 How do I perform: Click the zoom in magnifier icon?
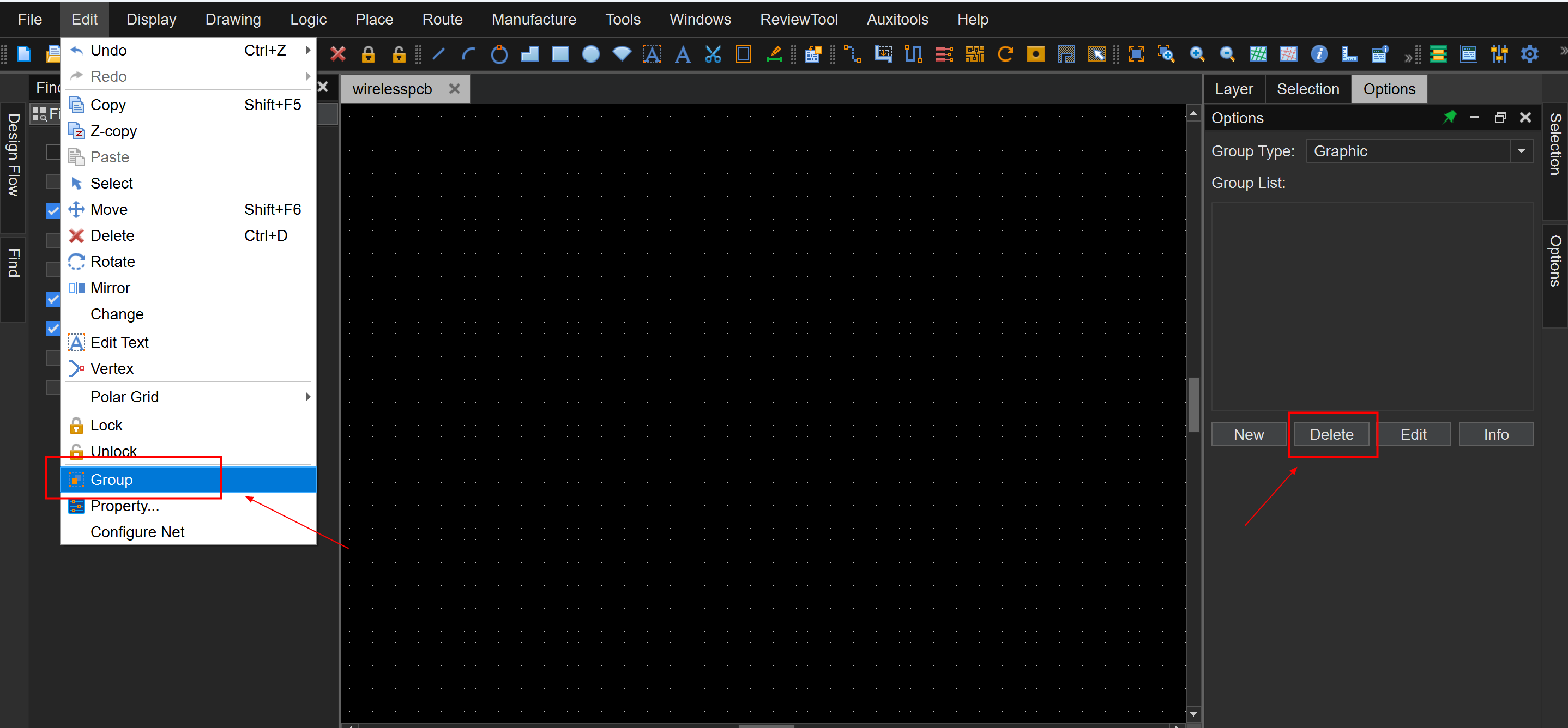click(x=1197, y=54)
